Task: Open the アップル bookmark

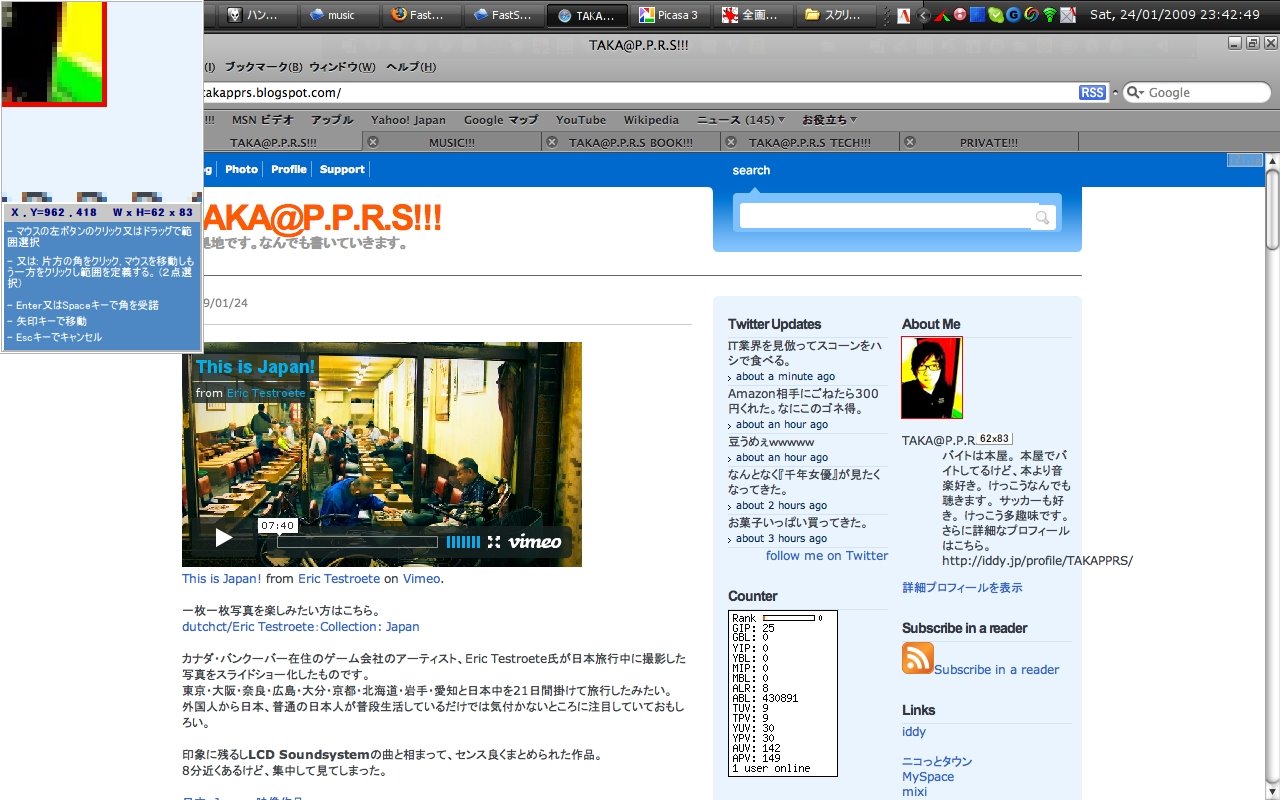Action: [332, 119]
